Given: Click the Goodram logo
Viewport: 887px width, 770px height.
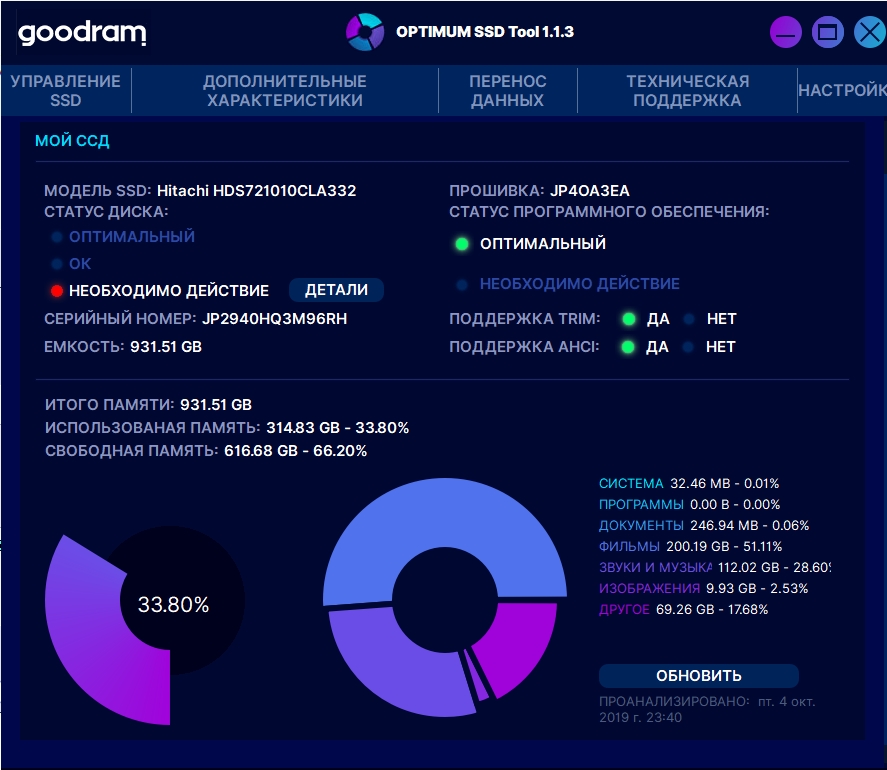Looking at the screenshot, I should [83, 33].
